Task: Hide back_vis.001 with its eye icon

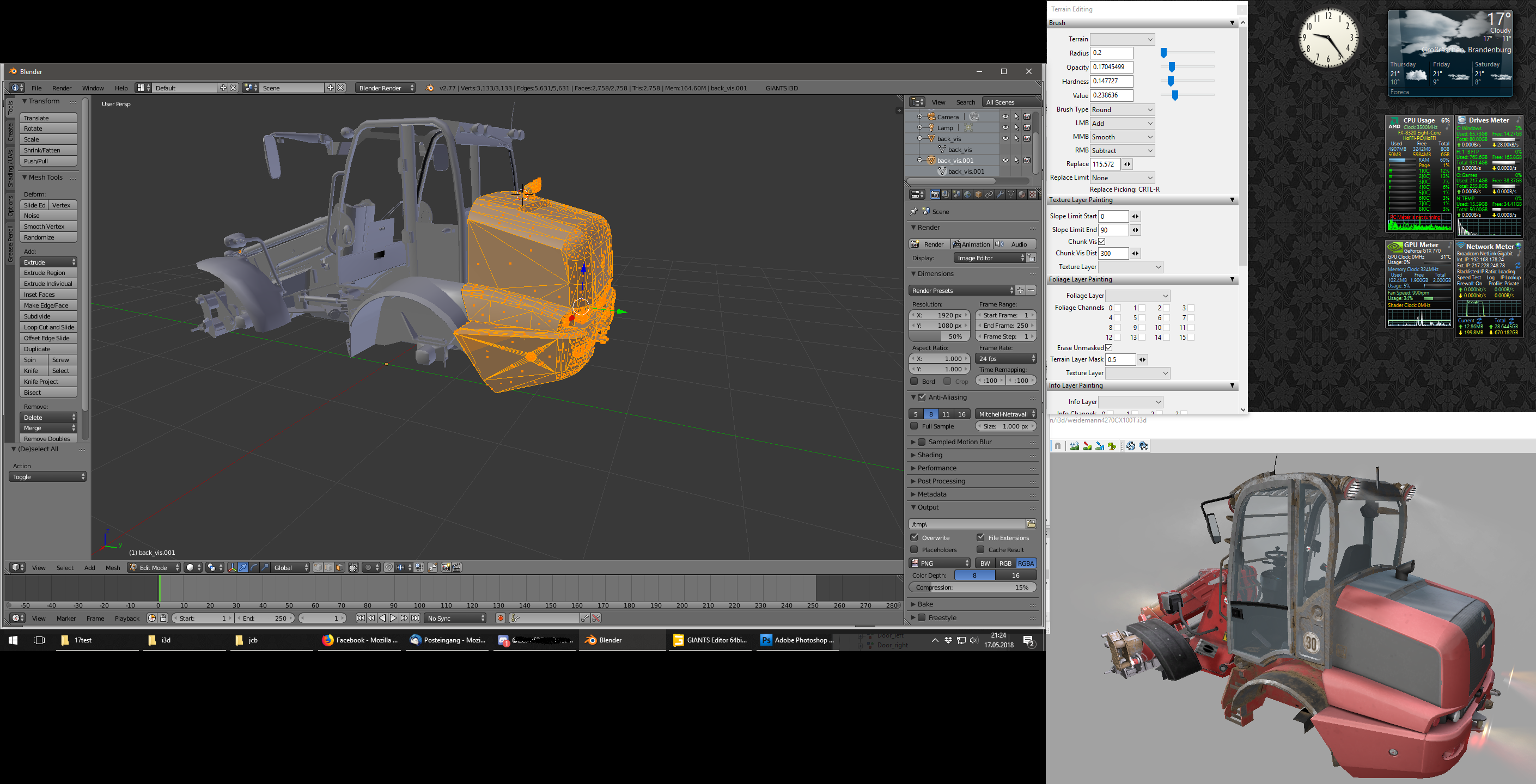Action: [1005, 161]
